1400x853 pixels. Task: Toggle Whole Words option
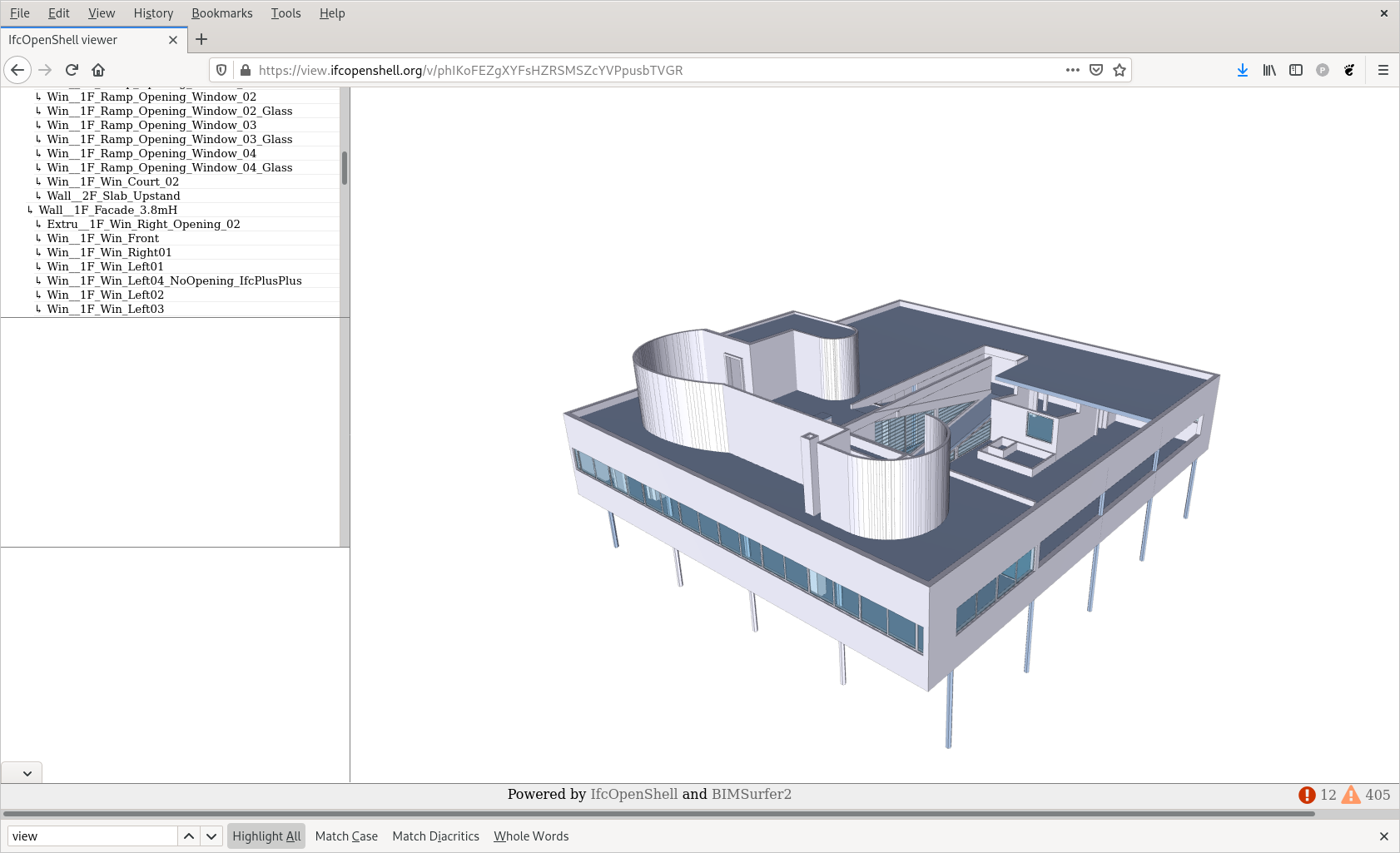[531, 836]
